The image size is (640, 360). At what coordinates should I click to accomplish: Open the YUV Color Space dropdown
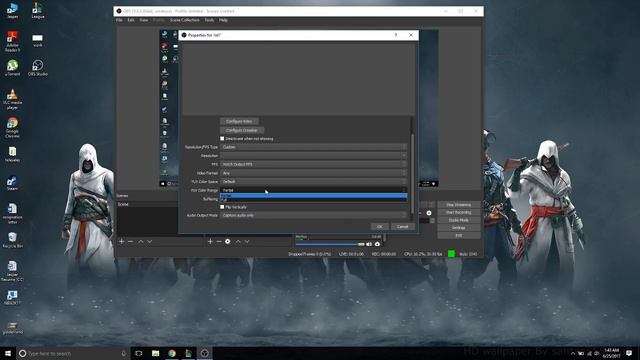point(313,182)
